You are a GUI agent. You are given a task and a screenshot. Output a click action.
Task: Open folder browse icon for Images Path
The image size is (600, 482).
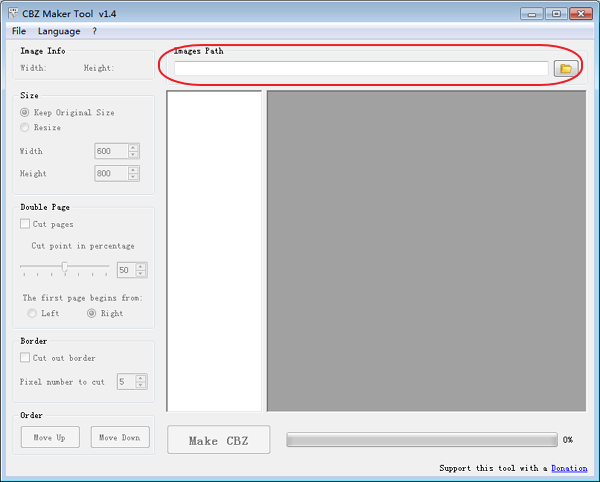point(566,68)
